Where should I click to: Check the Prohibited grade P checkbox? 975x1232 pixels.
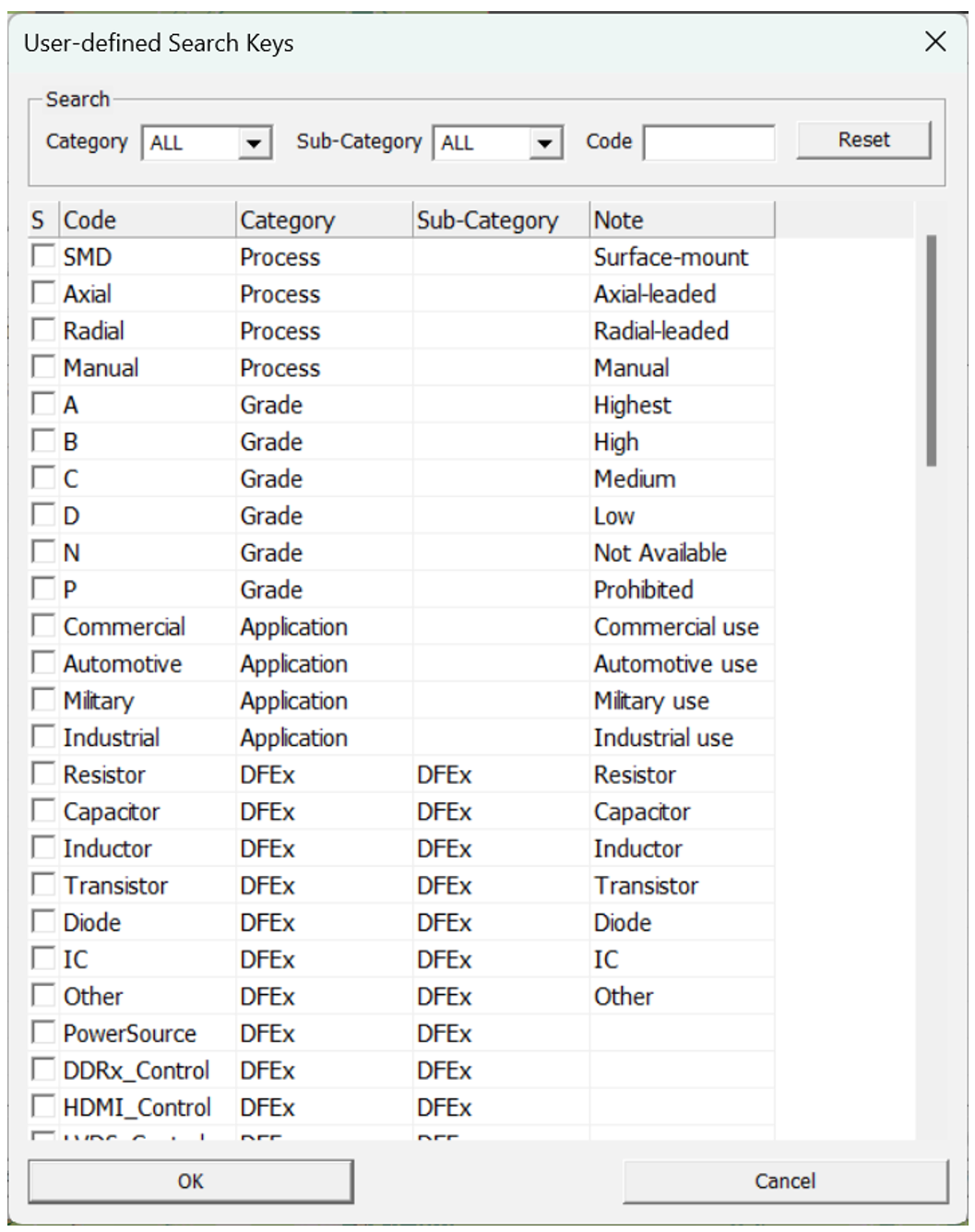[43, 588]
